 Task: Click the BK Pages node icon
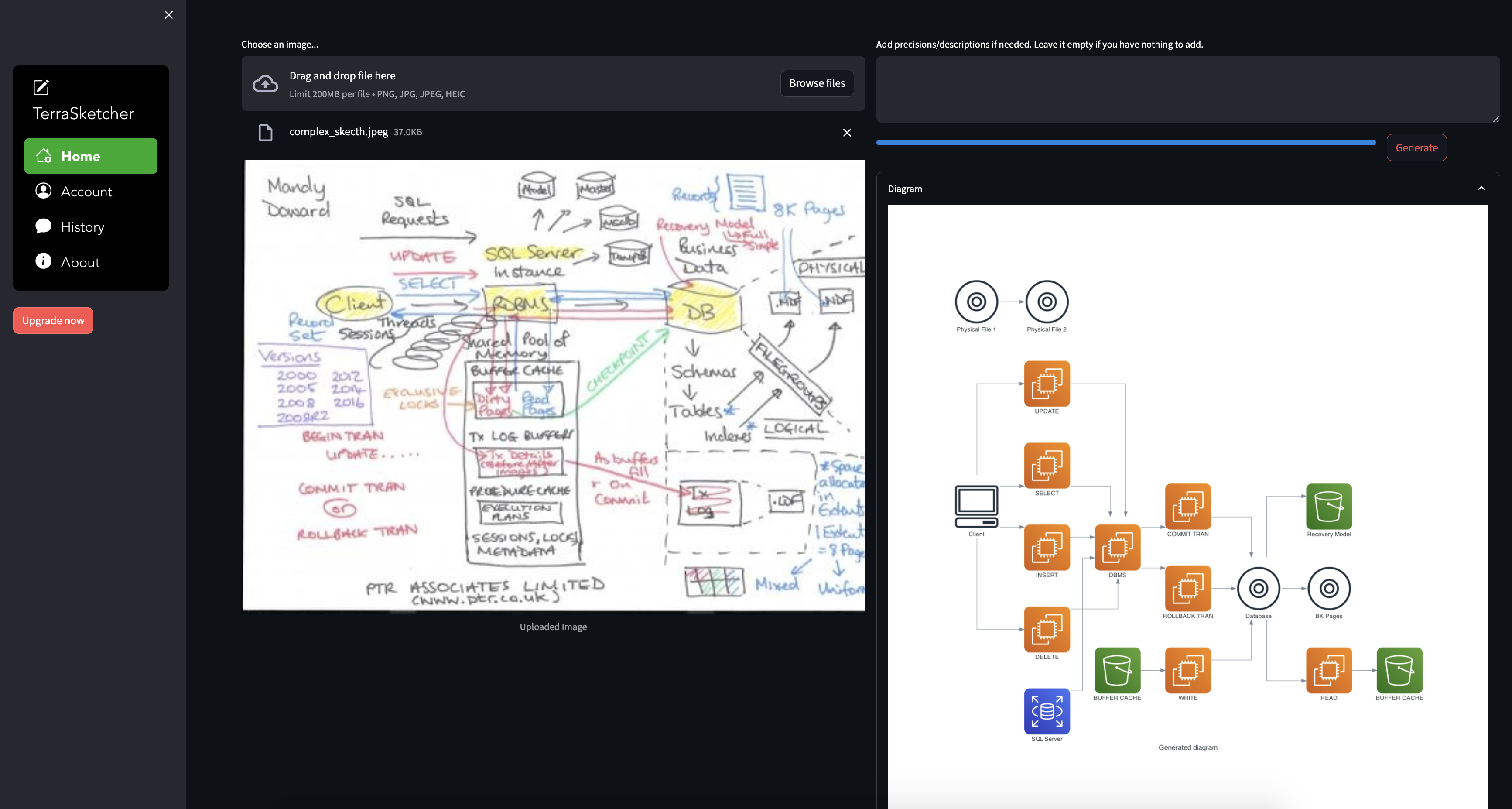tap(1329, 588)
